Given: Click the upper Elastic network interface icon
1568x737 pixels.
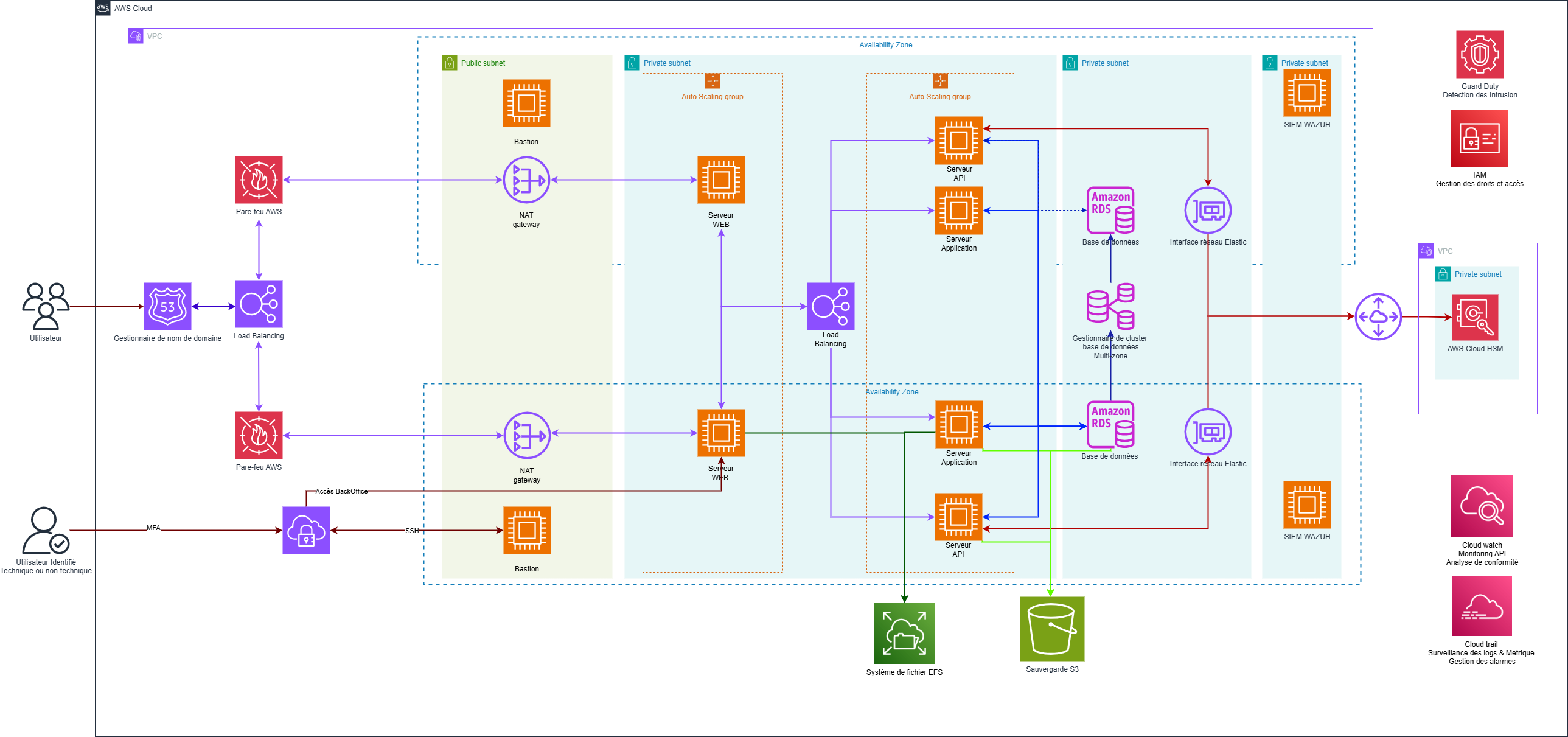Looking at the screenshot, I should [1208, 210].
